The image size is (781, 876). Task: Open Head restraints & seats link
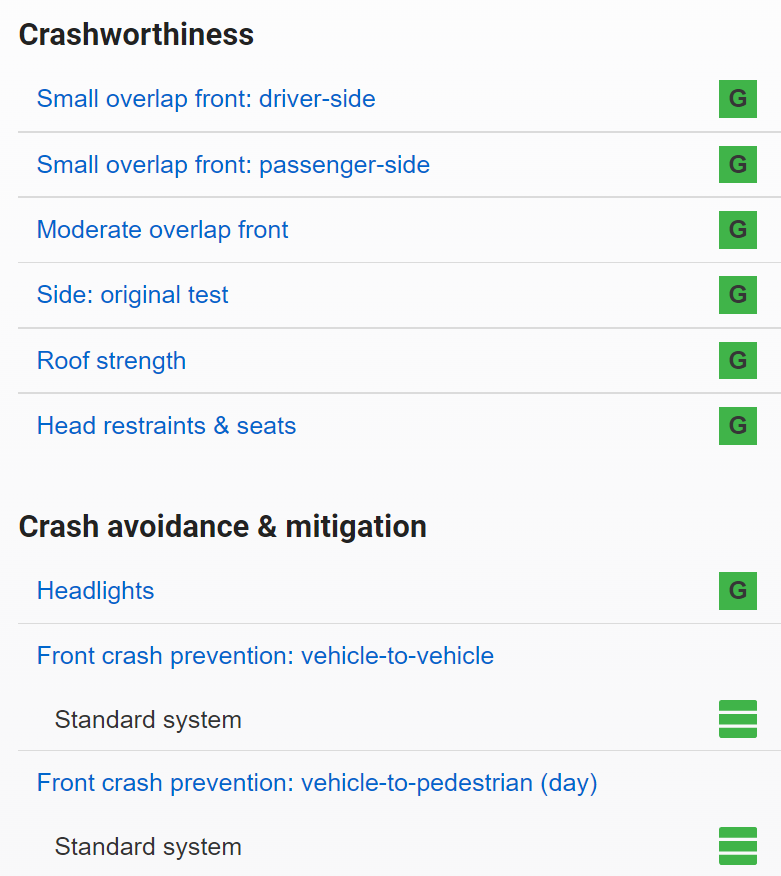pyautogui.click(x=166, y=426)
